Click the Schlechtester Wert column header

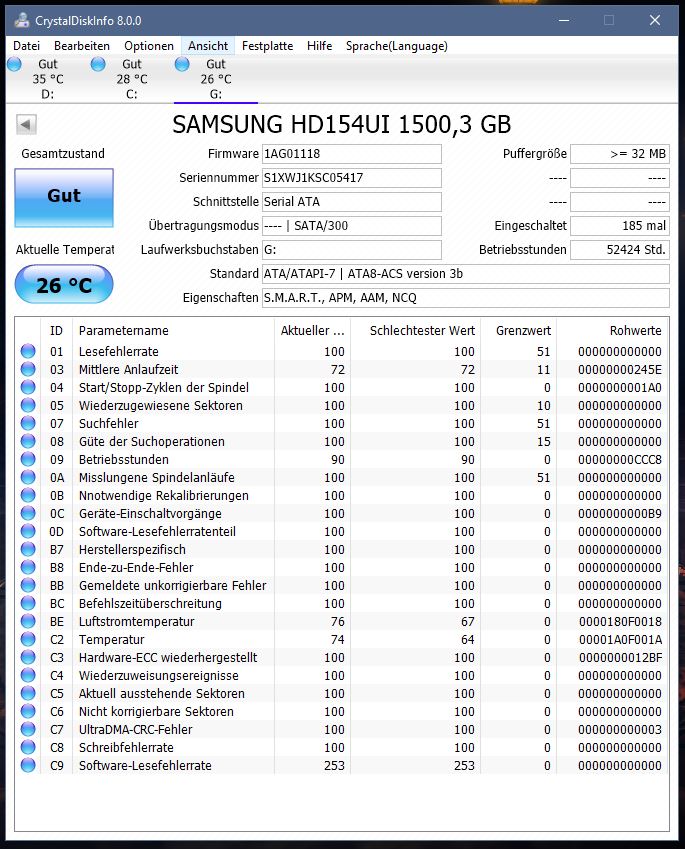click(x=416, y=330)
